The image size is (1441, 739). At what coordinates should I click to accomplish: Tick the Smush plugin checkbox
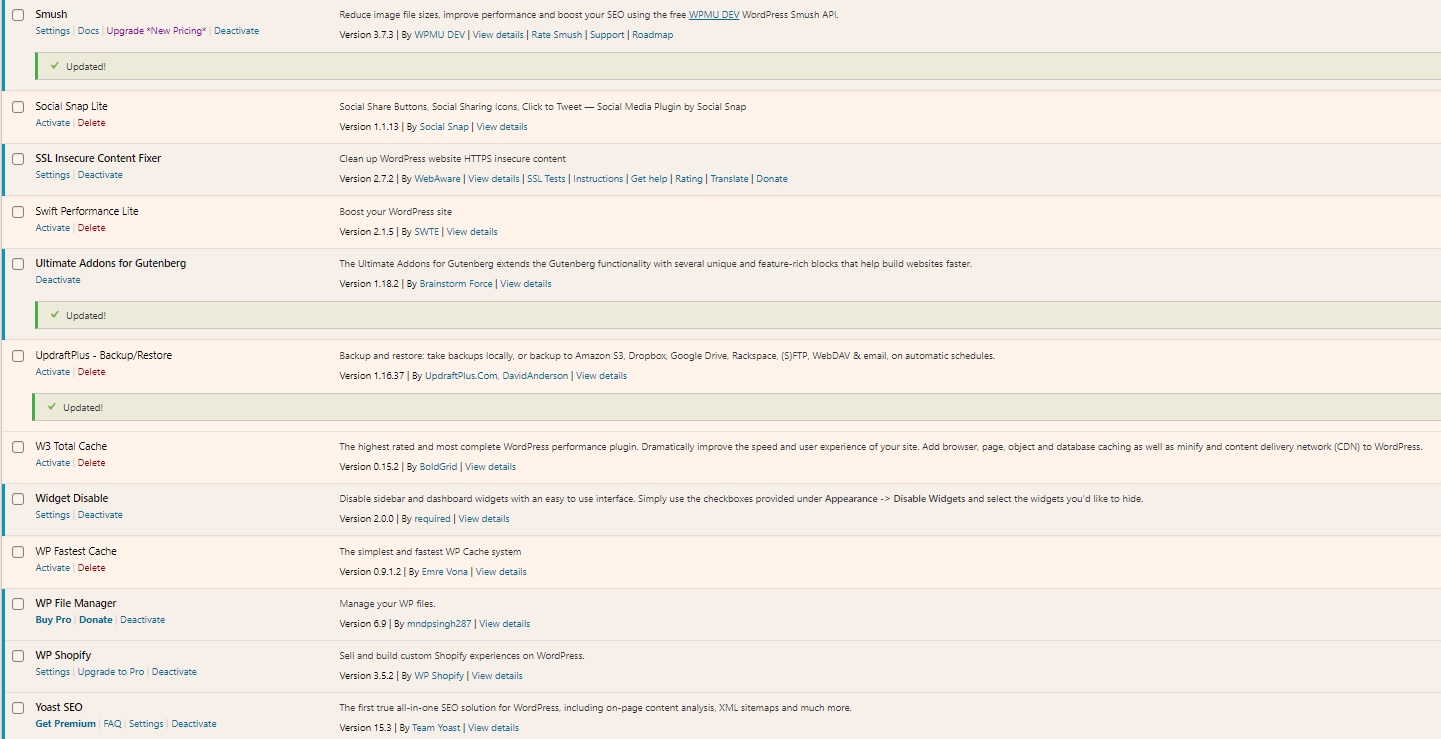coord(18,15)
